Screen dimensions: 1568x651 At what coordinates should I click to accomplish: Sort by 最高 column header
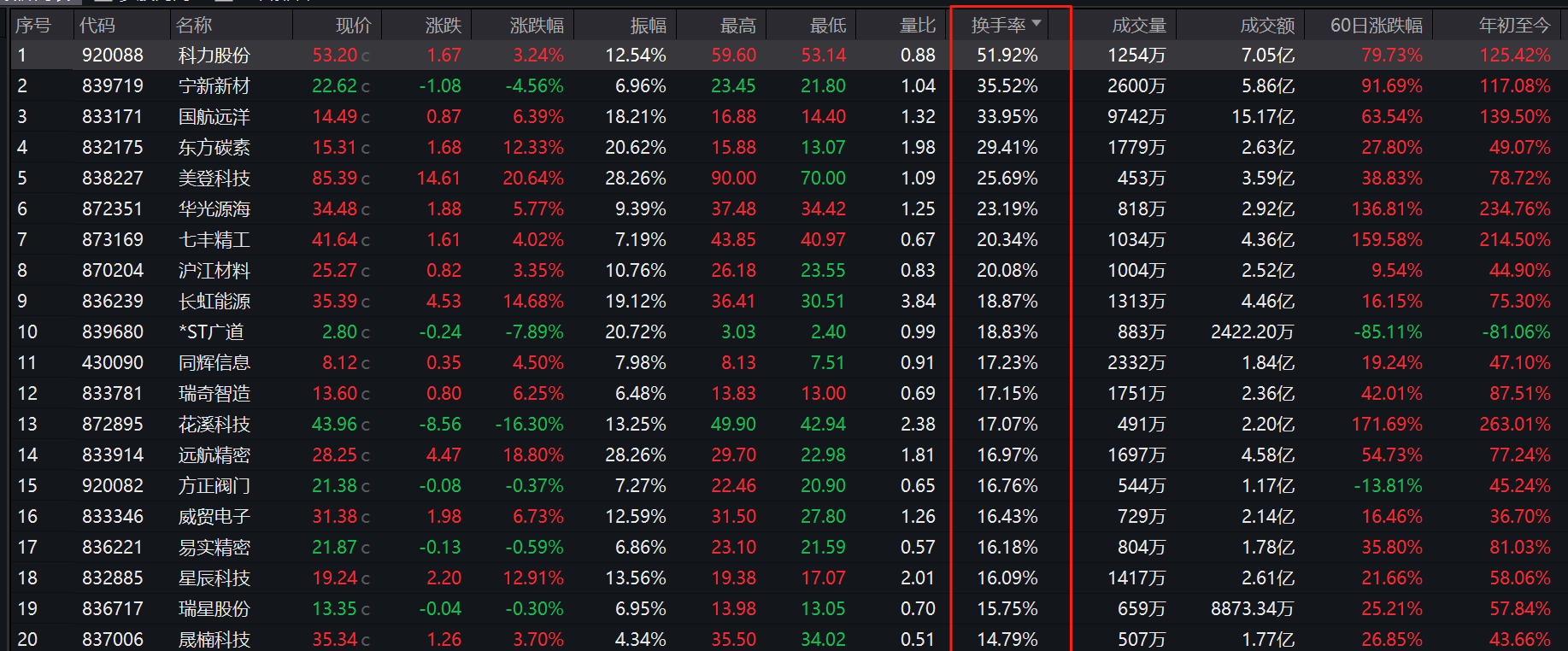pyautogui.click(x=737, y=26)
